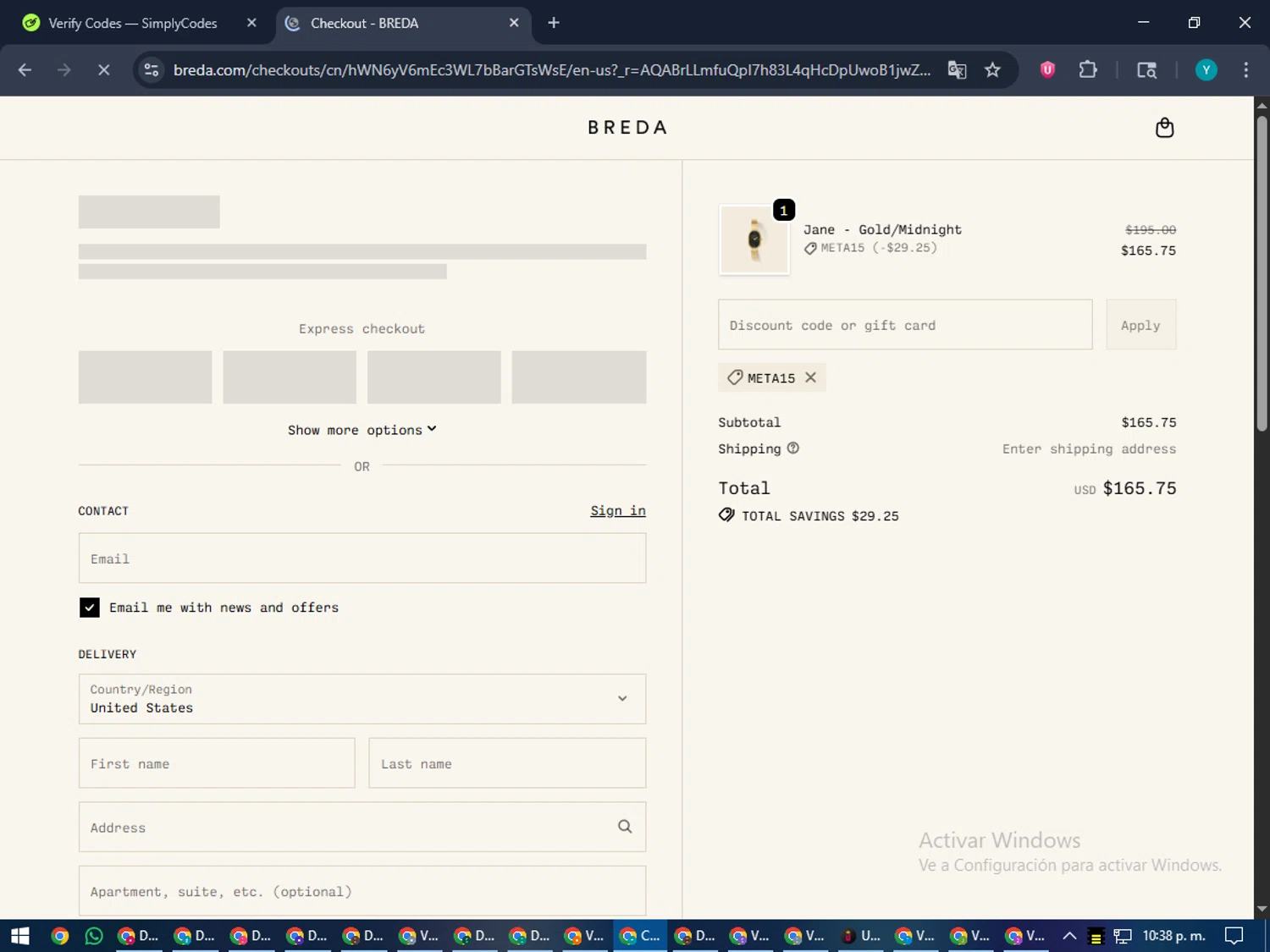Click the Sign in link
This screenshot has height=952, width=1270.
pos(618,510)
